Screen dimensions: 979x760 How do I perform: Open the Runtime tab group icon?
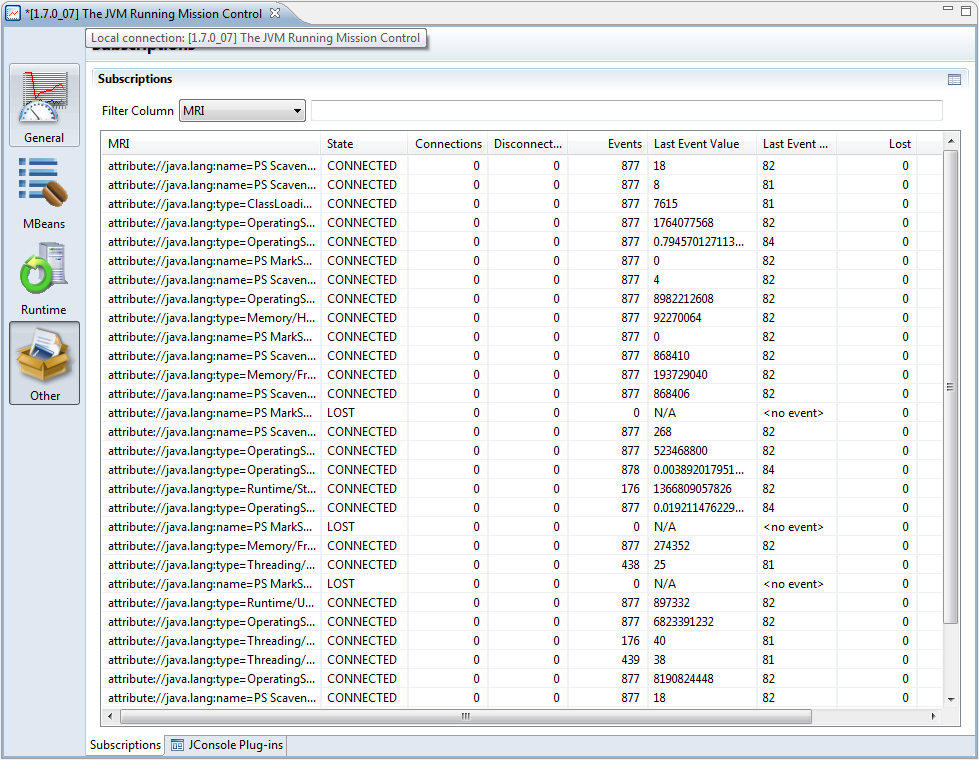[x=44, y=279]
